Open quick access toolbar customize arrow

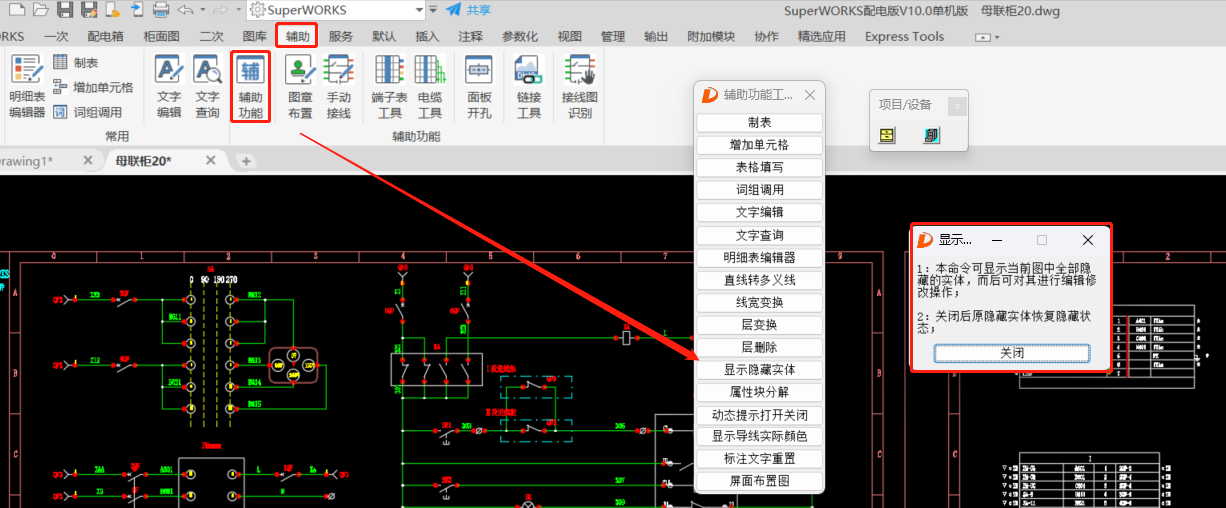[434, 10]
